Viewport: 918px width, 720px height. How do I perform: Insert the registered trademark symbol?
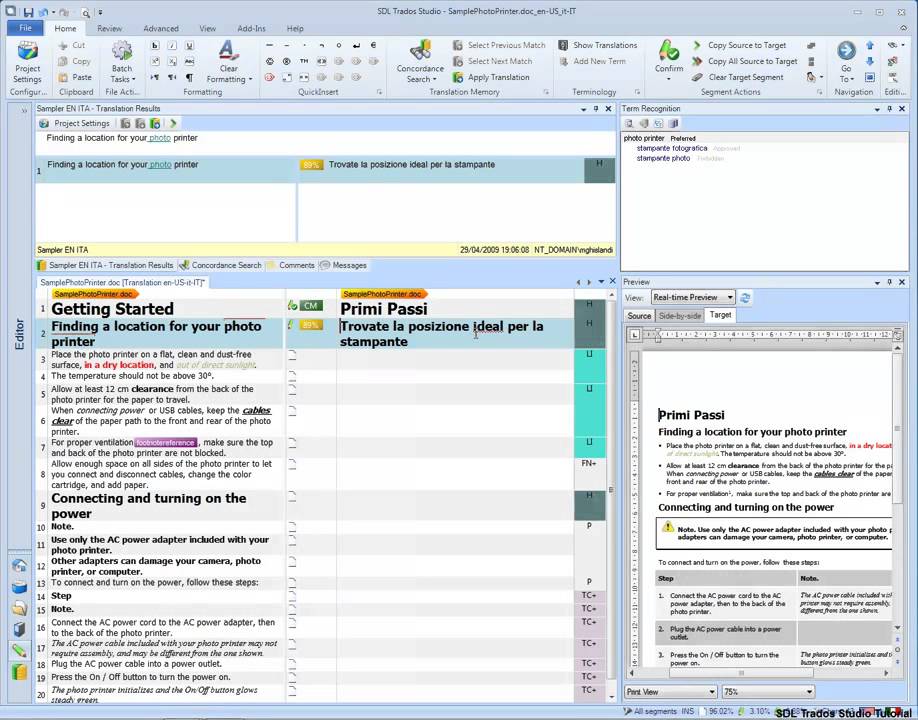point(287,61)
